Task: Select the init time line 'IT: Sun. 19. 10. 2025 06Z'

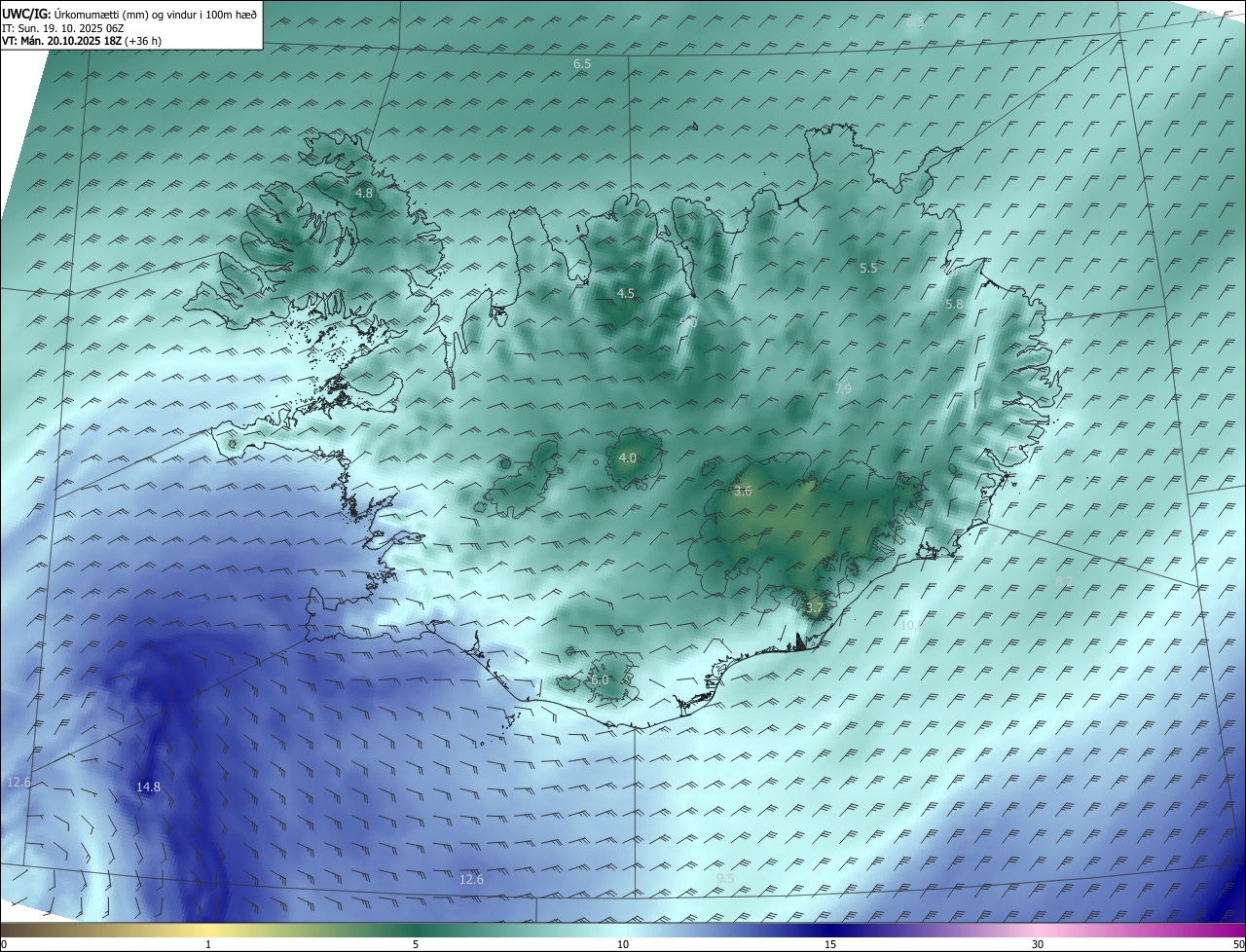Action: [63, 28]
